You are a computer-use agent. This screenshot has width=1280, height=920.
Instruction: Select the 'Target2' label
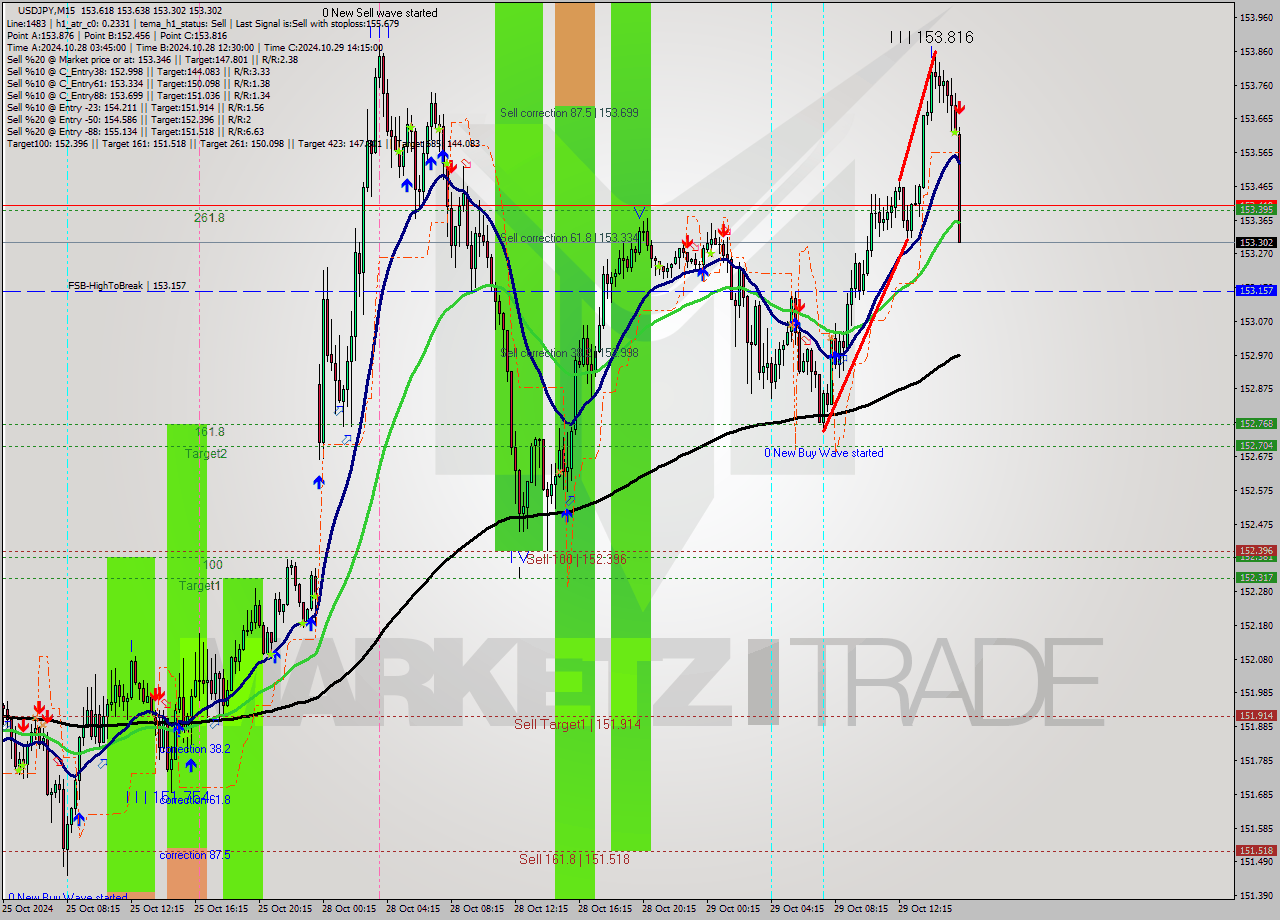coord(206,453)
